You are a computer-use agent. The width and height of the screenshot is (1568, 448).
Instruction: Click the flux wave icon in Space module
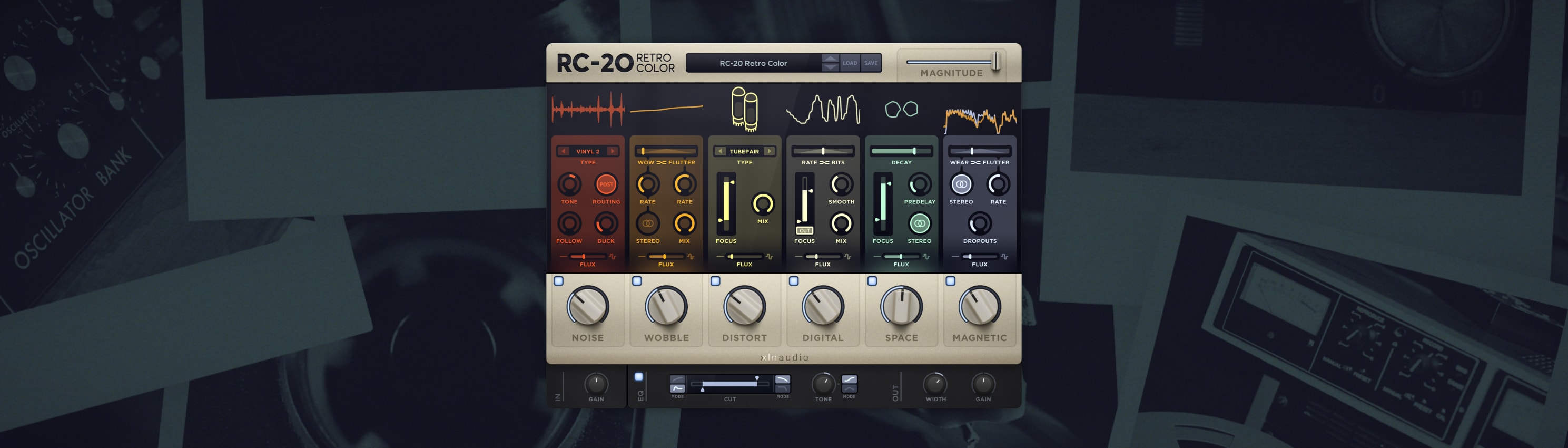(x=926, y=257)
